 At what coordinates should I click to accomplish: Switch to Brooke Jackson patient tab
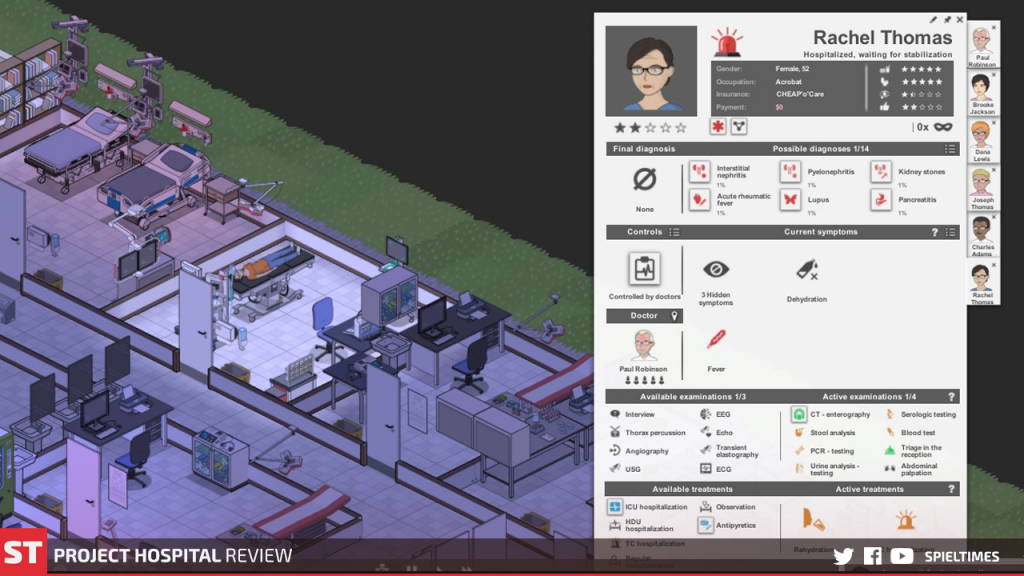pyautogui.click(x=982, y=93)
